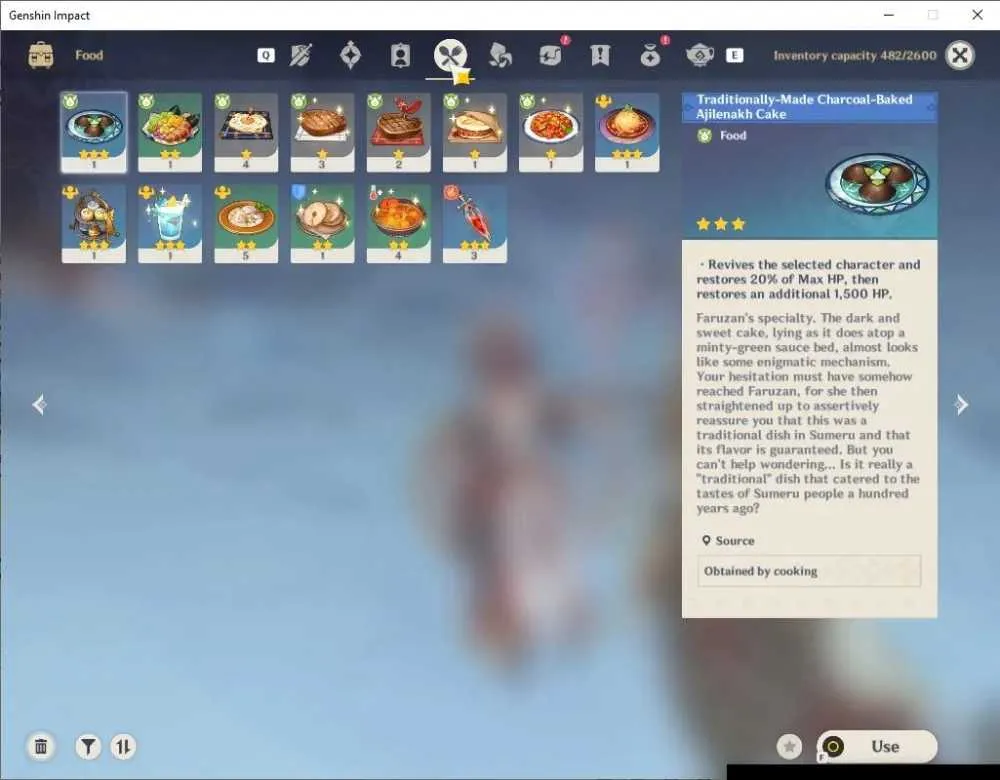Go to the next page with right arrow
The width and height of the screenshot is (1000, 780).
pos(961,404)
